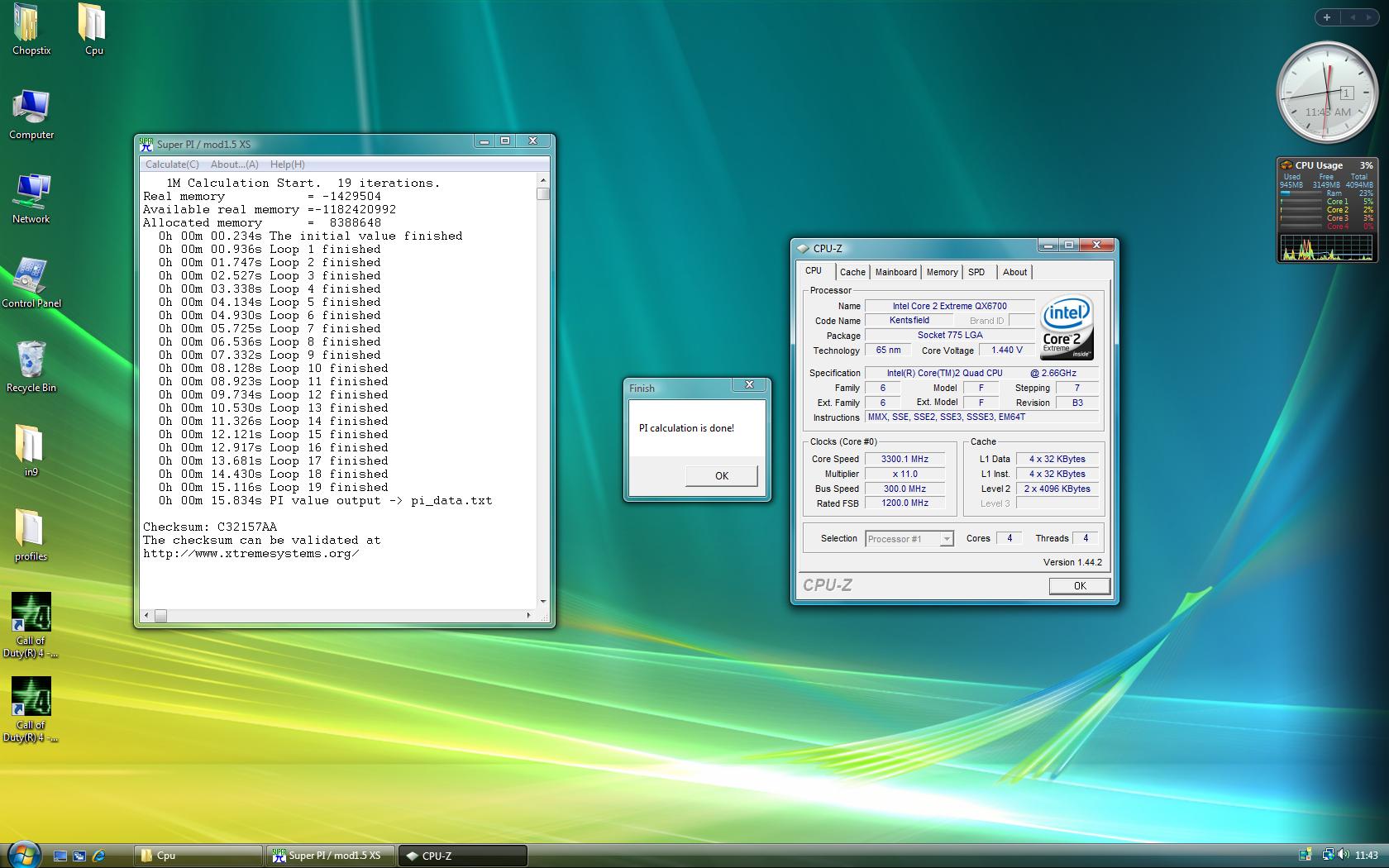Select the Network desktop icon
Image resolution: width=1389 pixels, height=868 pixels.
[31, 198]
